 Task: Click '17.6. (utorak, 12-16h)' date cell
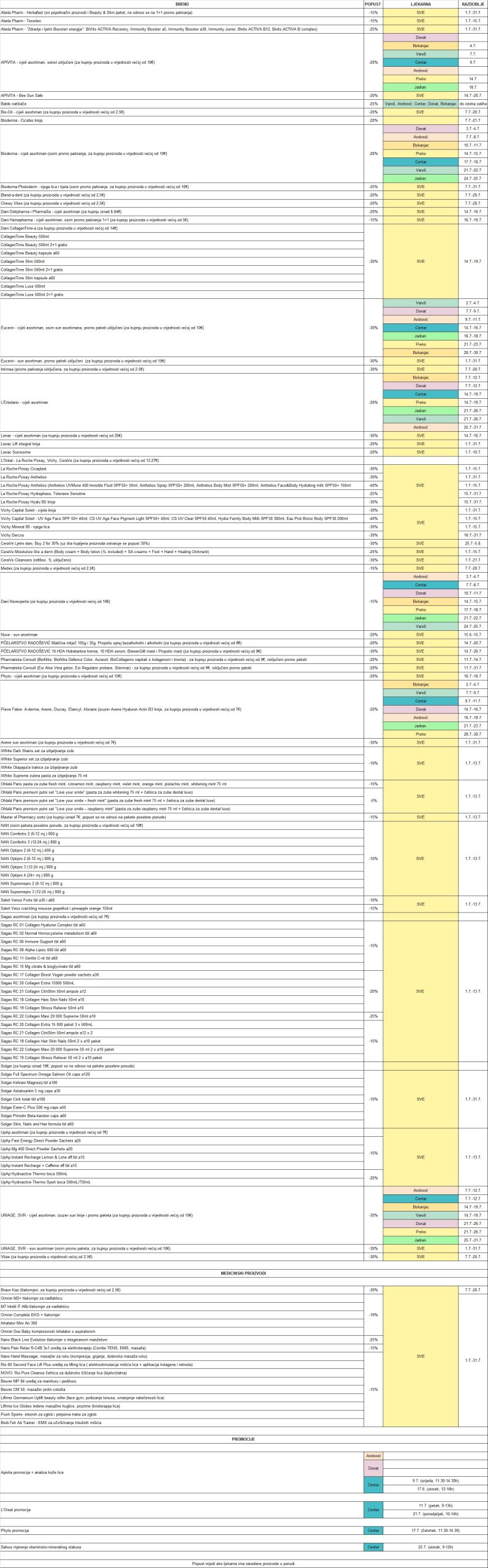[435, 1489]
